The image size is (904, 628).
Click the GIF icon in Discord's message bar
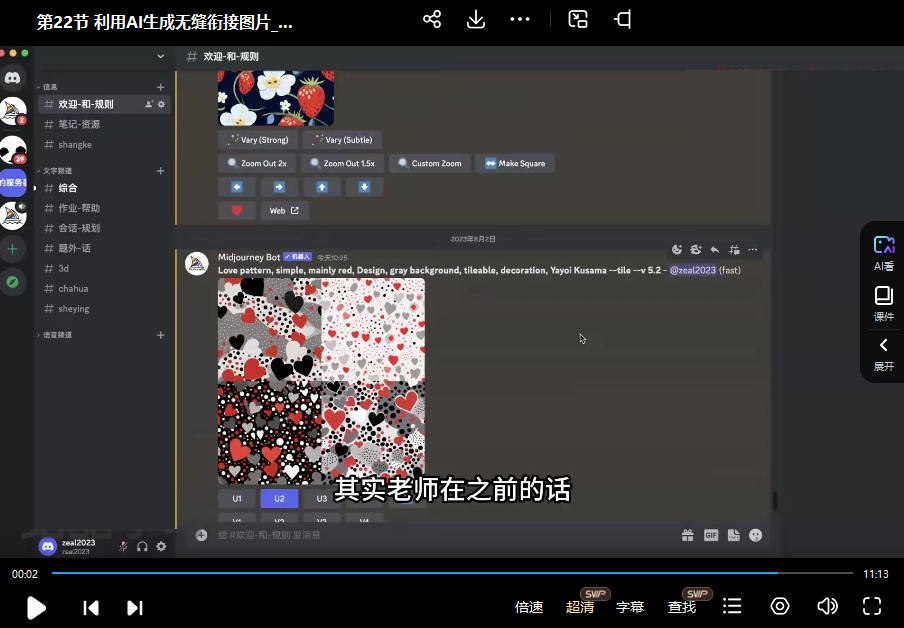click(711, 535)
